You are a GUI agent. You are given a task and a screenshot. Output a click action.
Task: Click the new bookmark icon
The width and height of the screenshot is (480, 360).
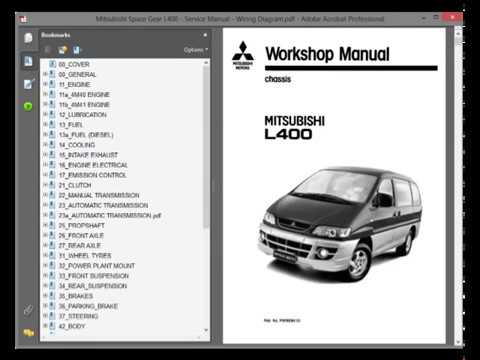(x=62, y=50)
